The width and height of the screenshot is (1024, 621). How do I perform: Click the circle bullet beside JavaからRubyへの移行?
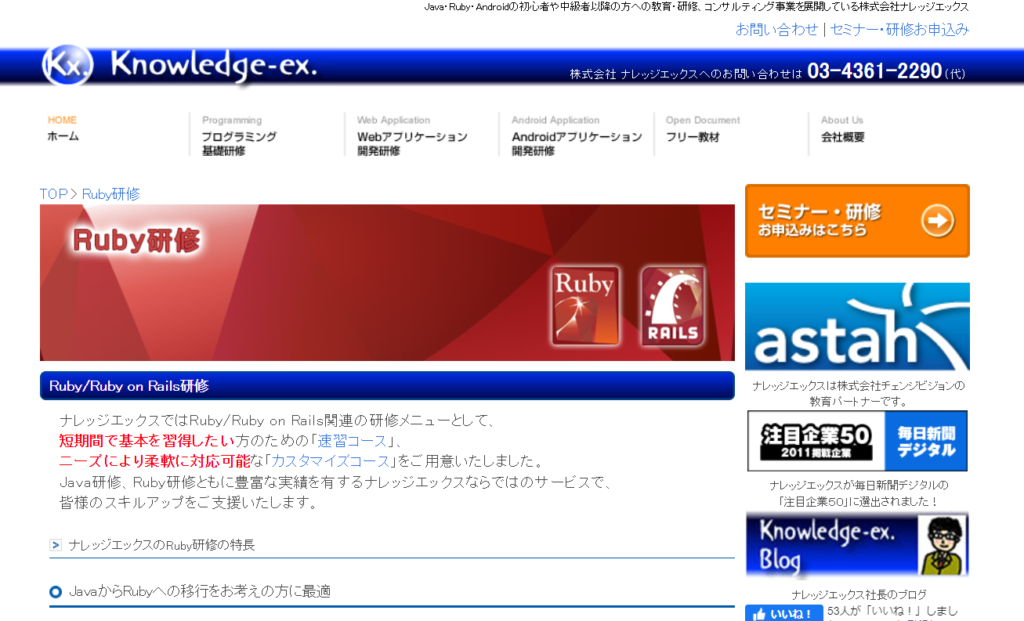56,592
